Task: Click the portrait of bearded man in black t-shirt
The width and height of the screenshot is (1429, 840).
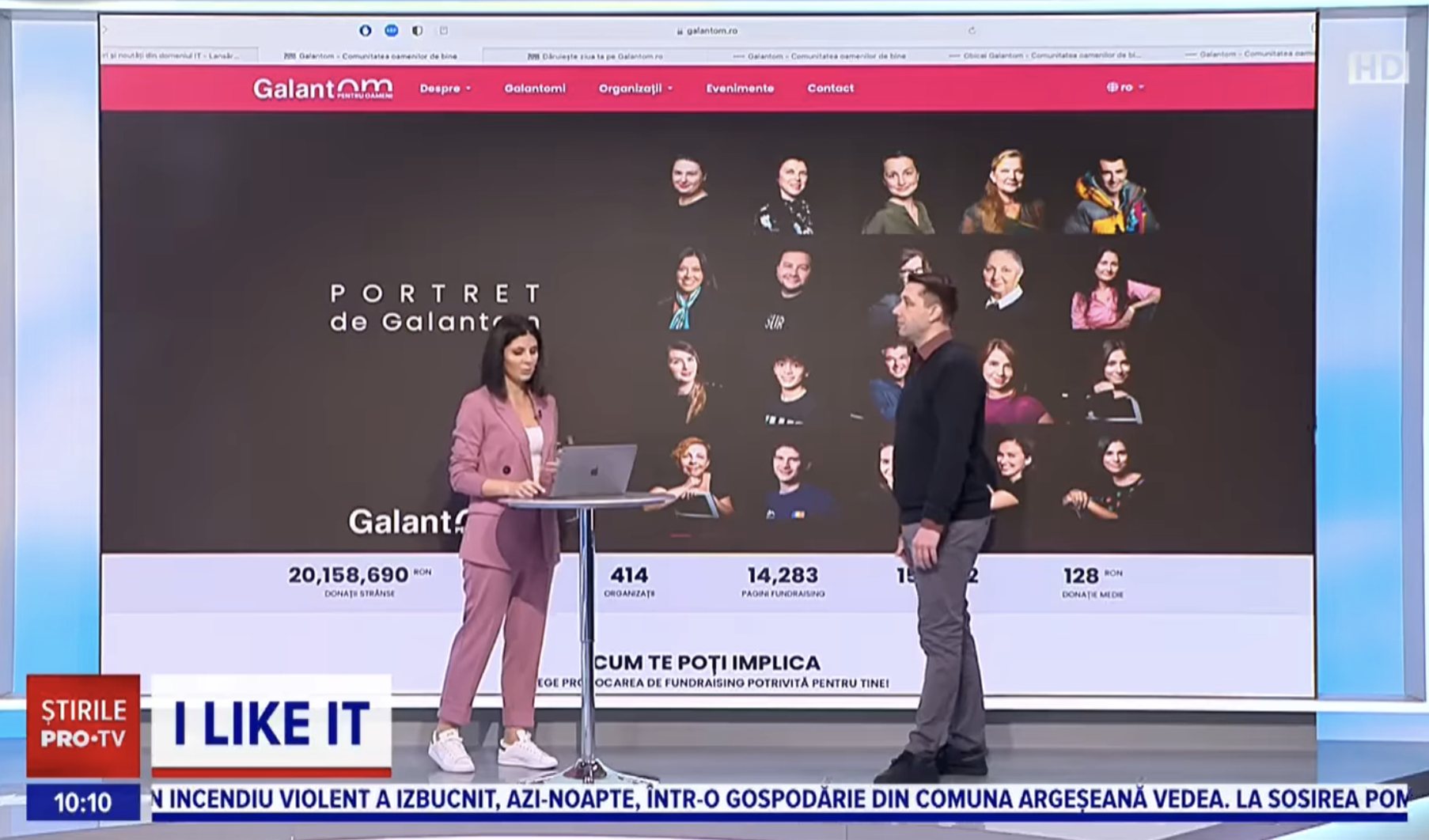Action: pos(791,289)
